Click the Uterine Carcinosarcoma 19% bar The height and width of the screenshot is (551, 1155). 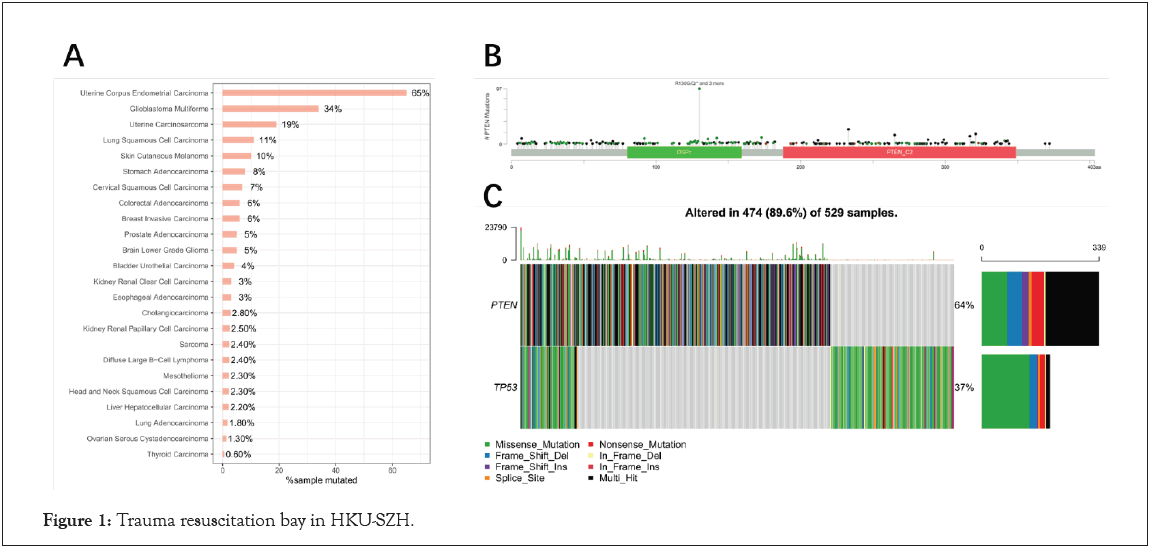249,125
